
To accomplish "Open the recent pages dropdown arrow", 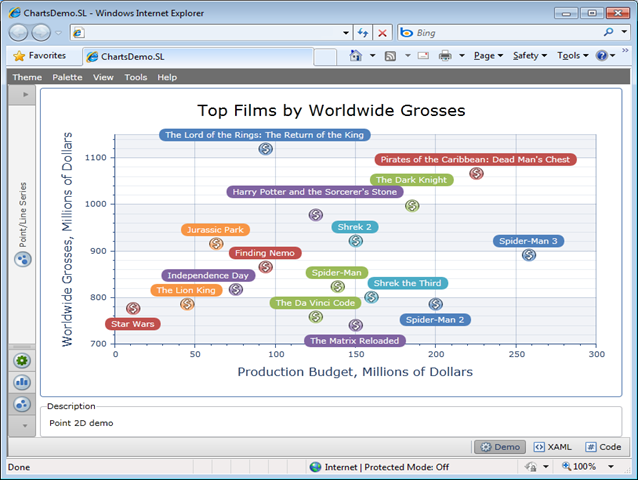I will (59, 33).
